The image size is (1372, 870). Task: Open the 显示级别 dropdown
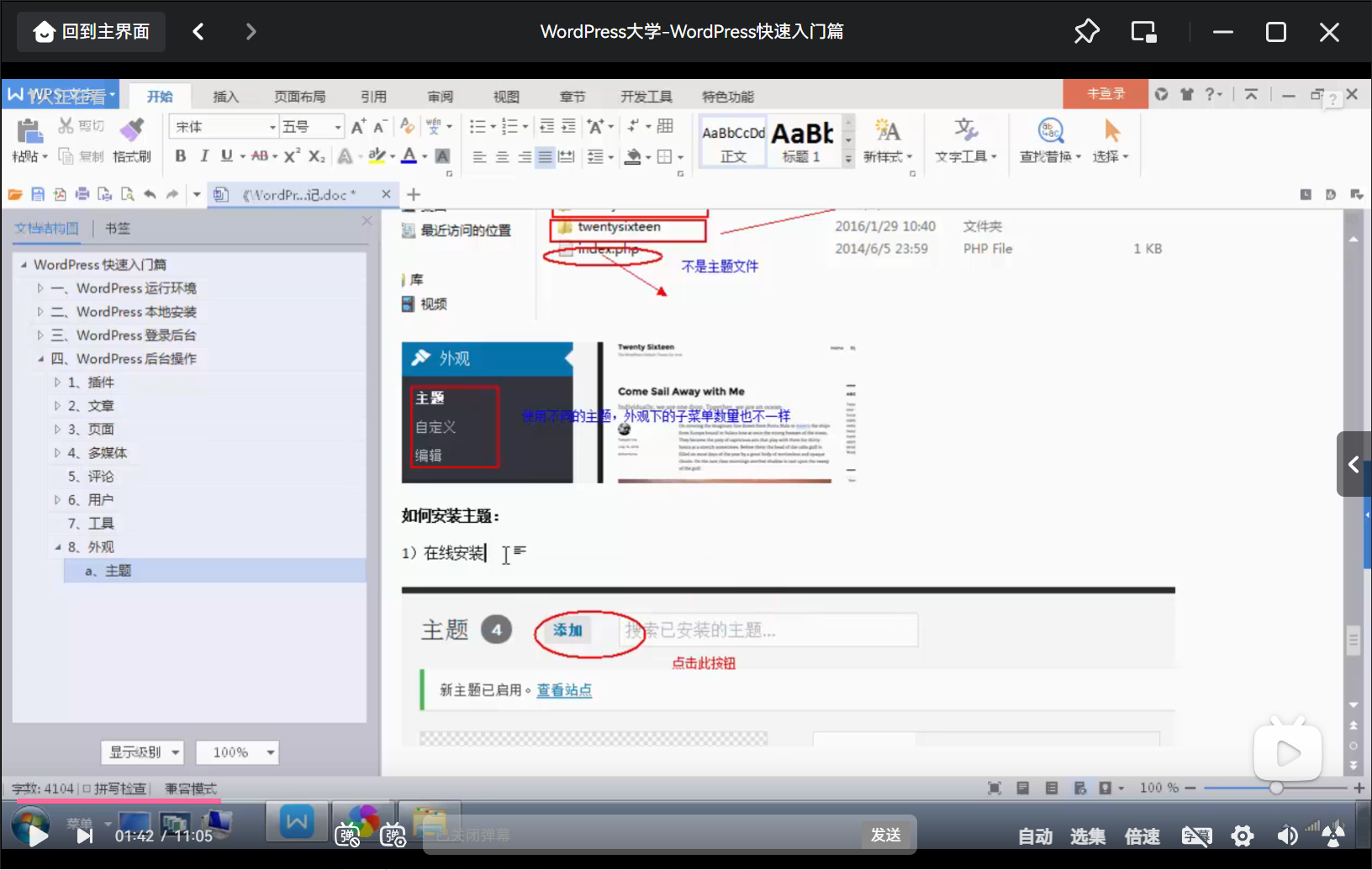143,752
